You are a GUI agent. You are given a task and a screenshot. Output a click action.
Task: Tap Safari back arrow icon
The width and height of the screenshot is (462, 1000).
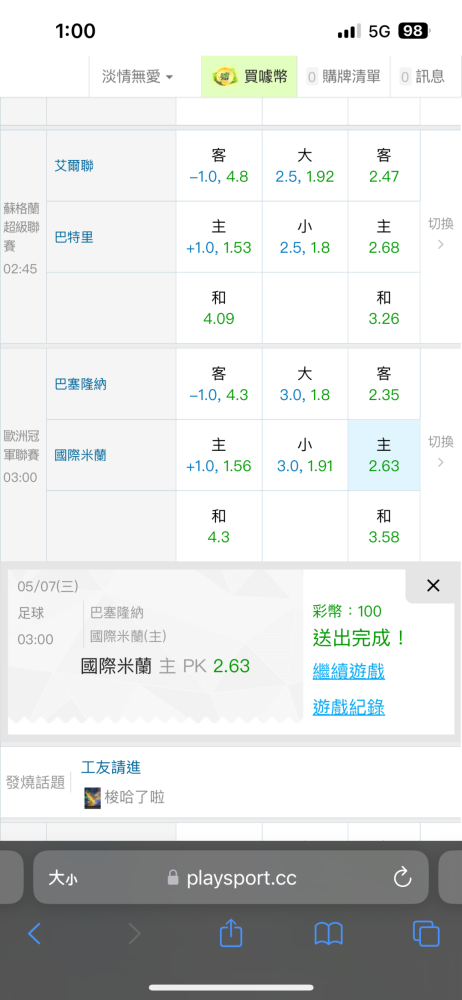pos(34,934)
